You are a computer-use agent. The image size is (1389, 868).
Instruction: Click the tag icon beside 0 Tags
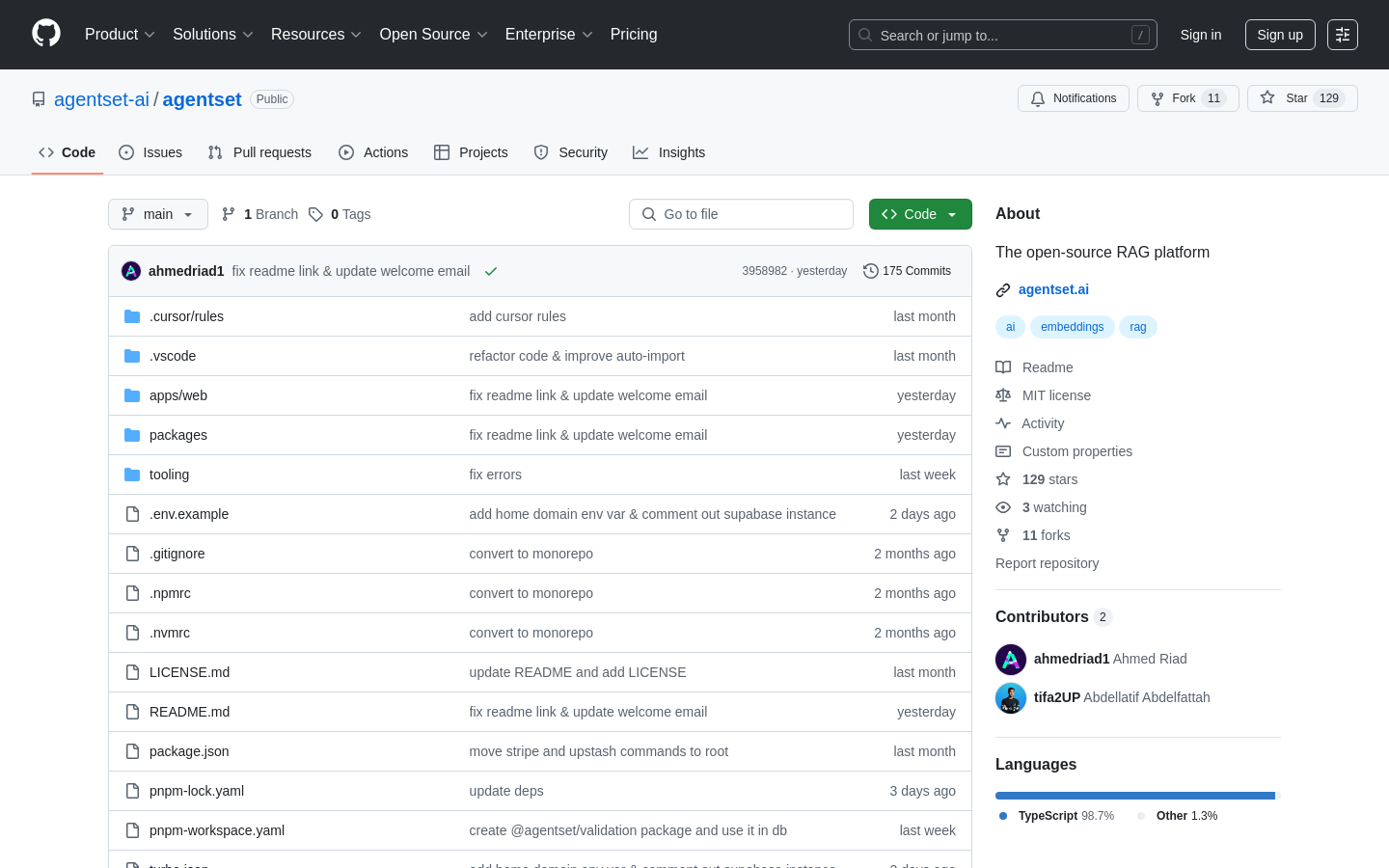[315, 214]
